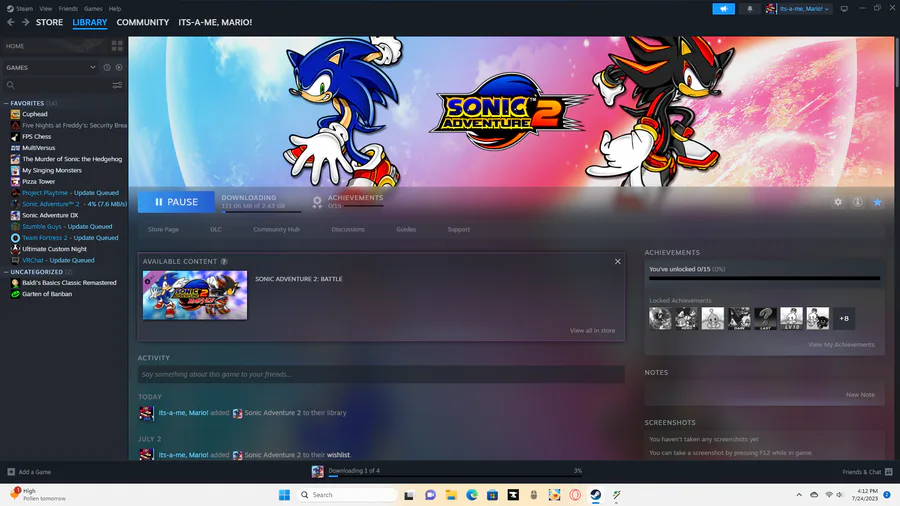The width and height of the screenshot is (900, 506).
Task: Select Garten of Banban in library
Action: tap(47, 294)
